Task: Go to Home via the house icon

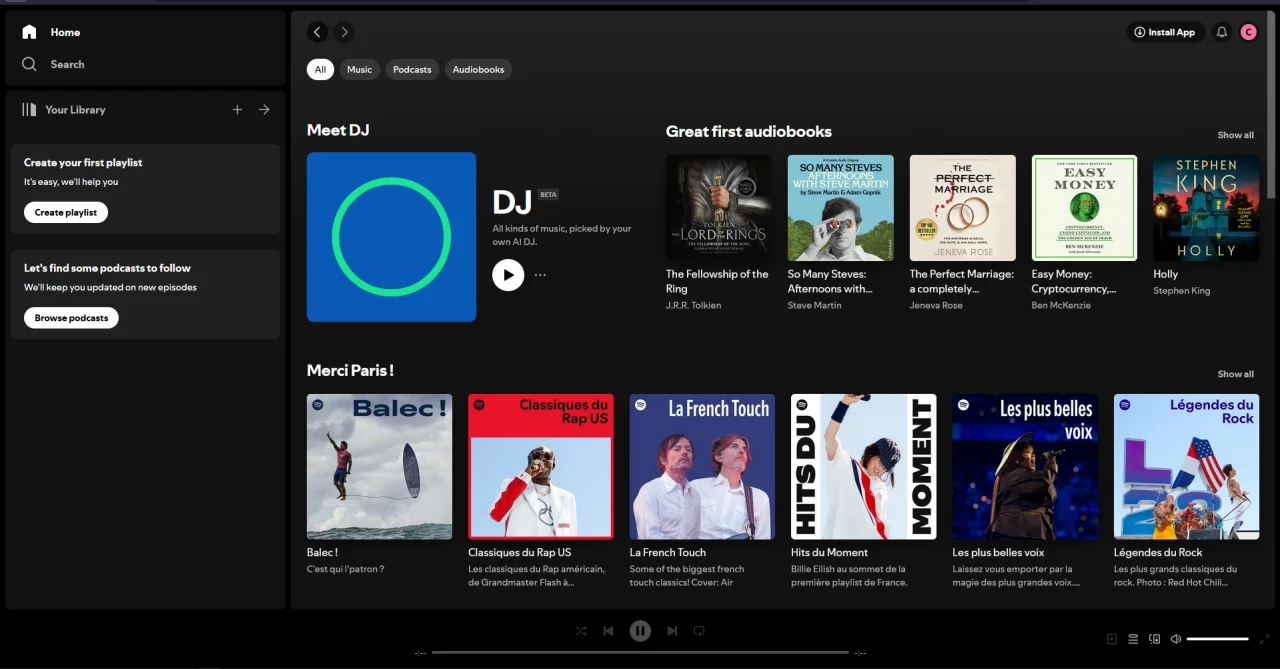Action: [x=29, y=32]
